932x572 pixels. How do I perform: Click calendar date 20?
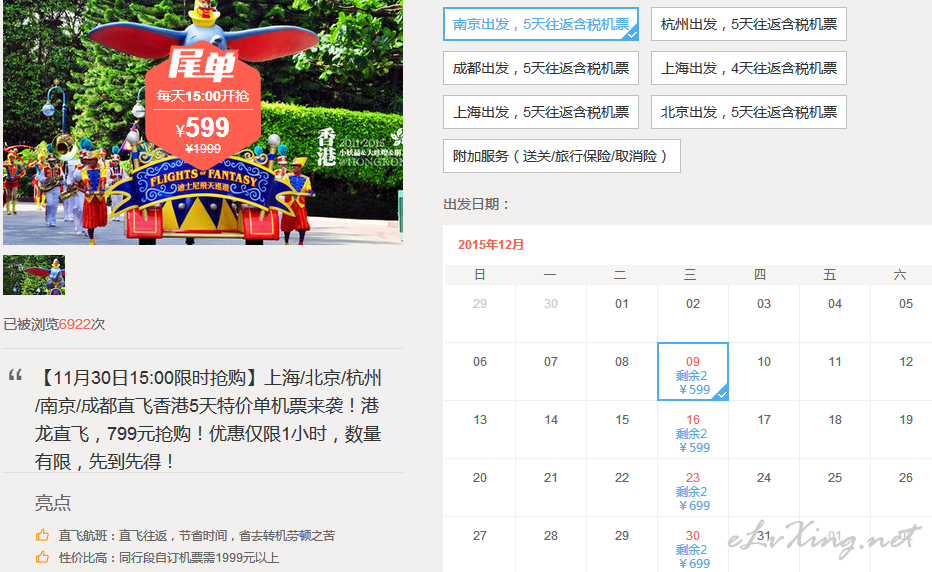coord(480,477)
